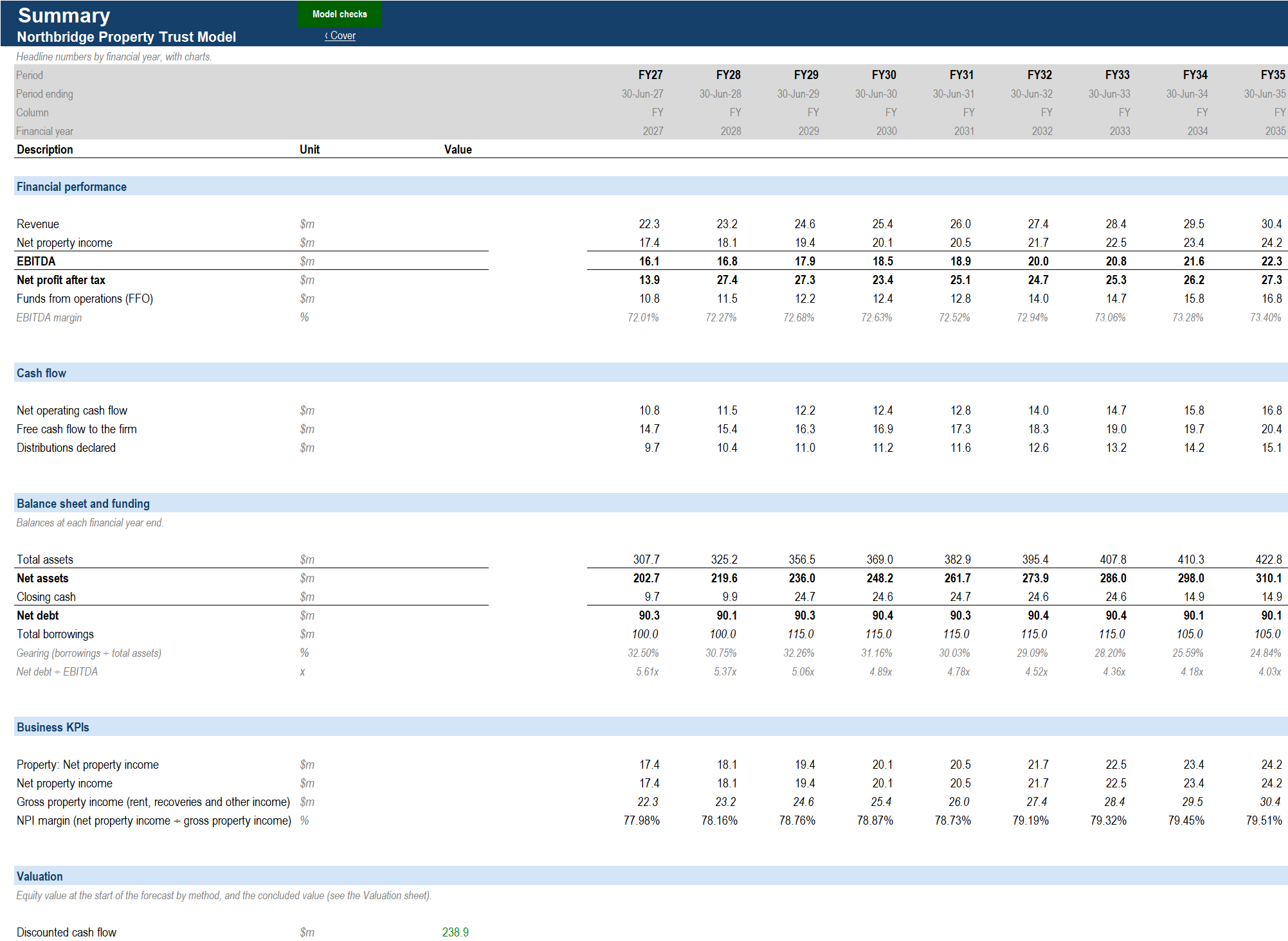Select FY27 Total borrowings value 100.0

[x=645, y=634]
